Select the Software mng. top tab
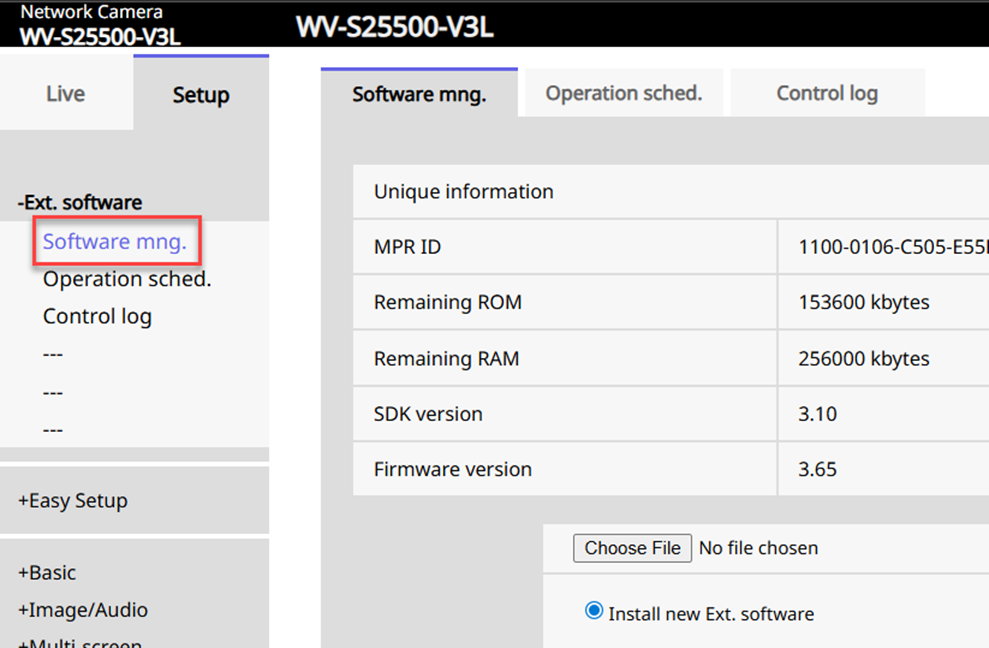989x648 pixels. [x=419, y=94]
